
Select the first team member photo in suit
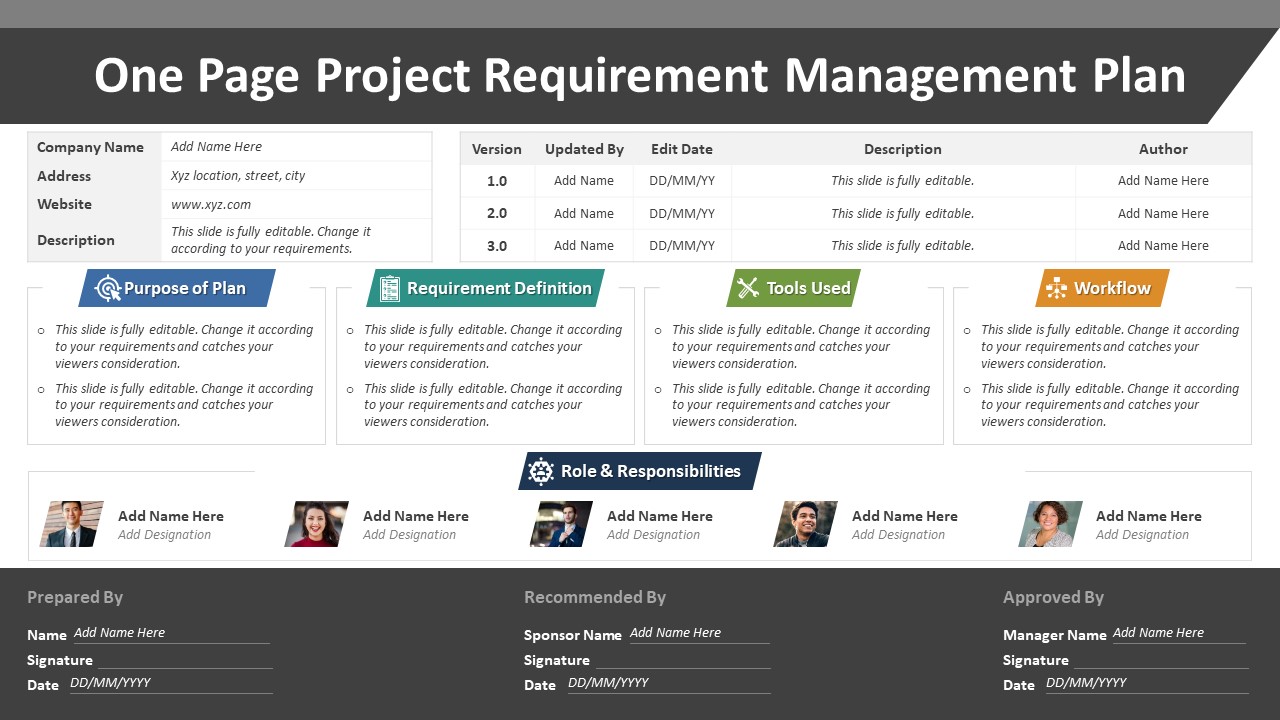(72, 524)
